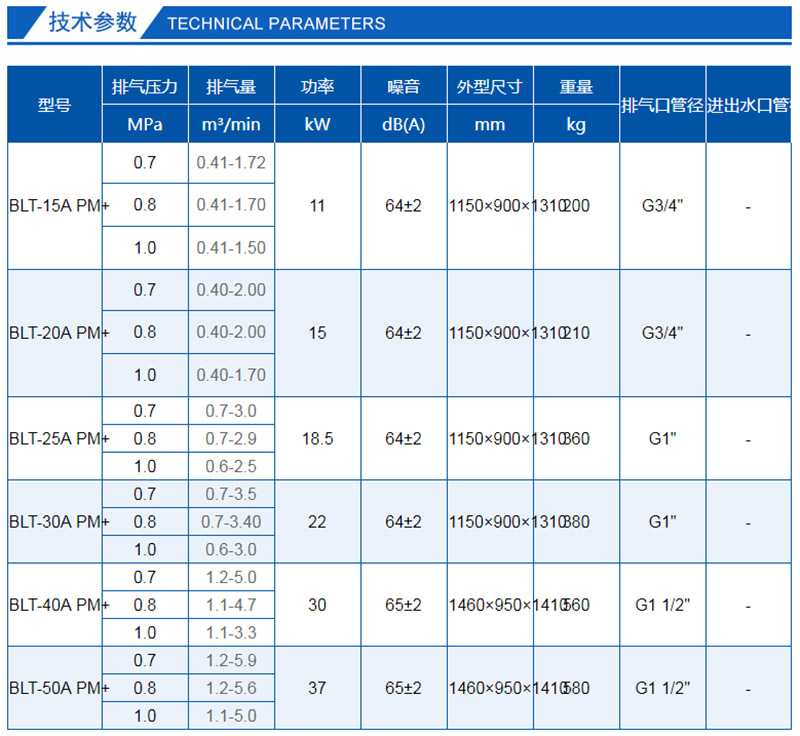Click the kW unit cell
The width and height of the screenshot is (800, 736).
(317, 124)
